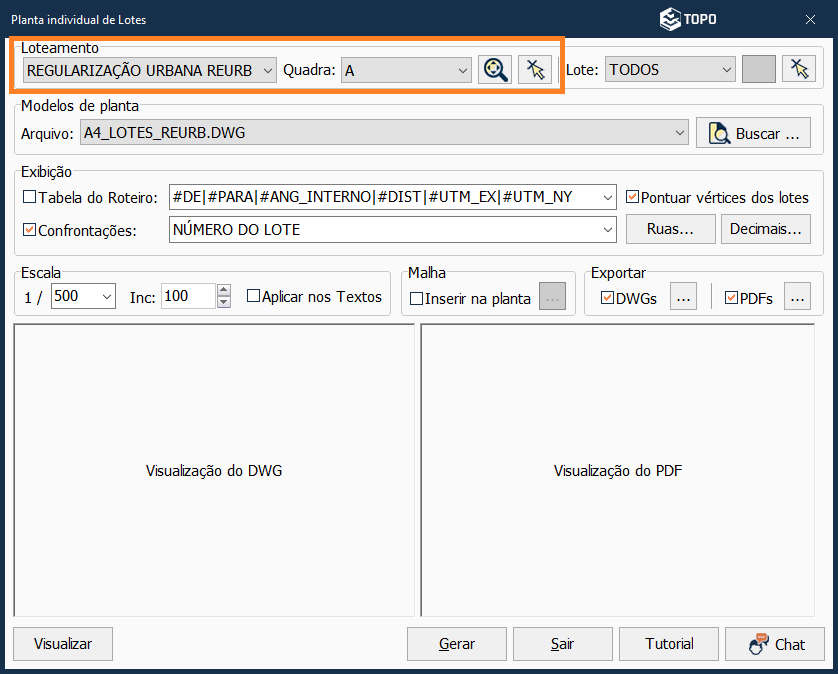The width and height of the screenshot is (838, 674).
Task: Click the cursor pick icon beside Lote swatch
Action: click(x=798, y=69)
